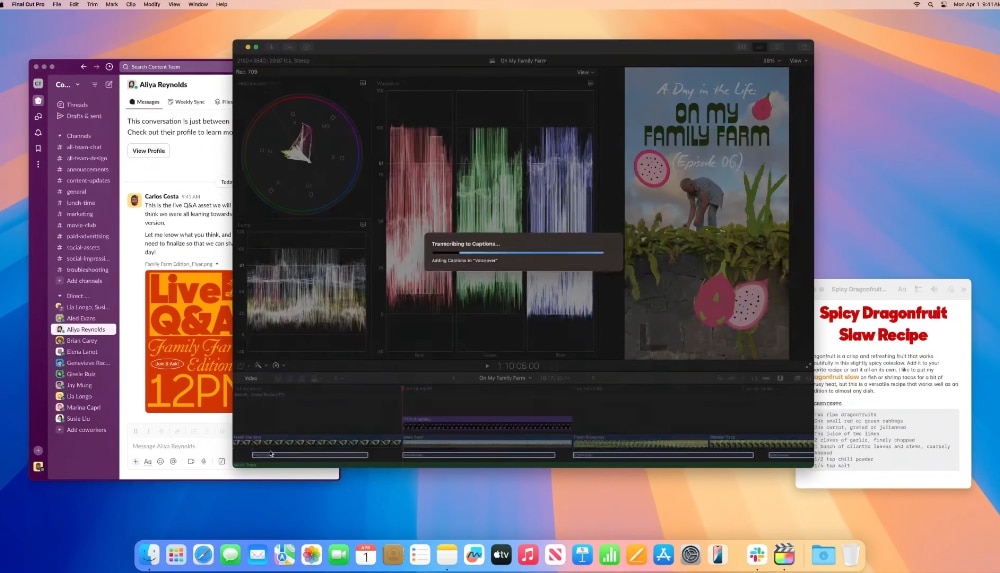The height and width of the screenshot is (573, 1000).
Task: Open the Later bookmark icon in Slack
Action: (38, 149)
